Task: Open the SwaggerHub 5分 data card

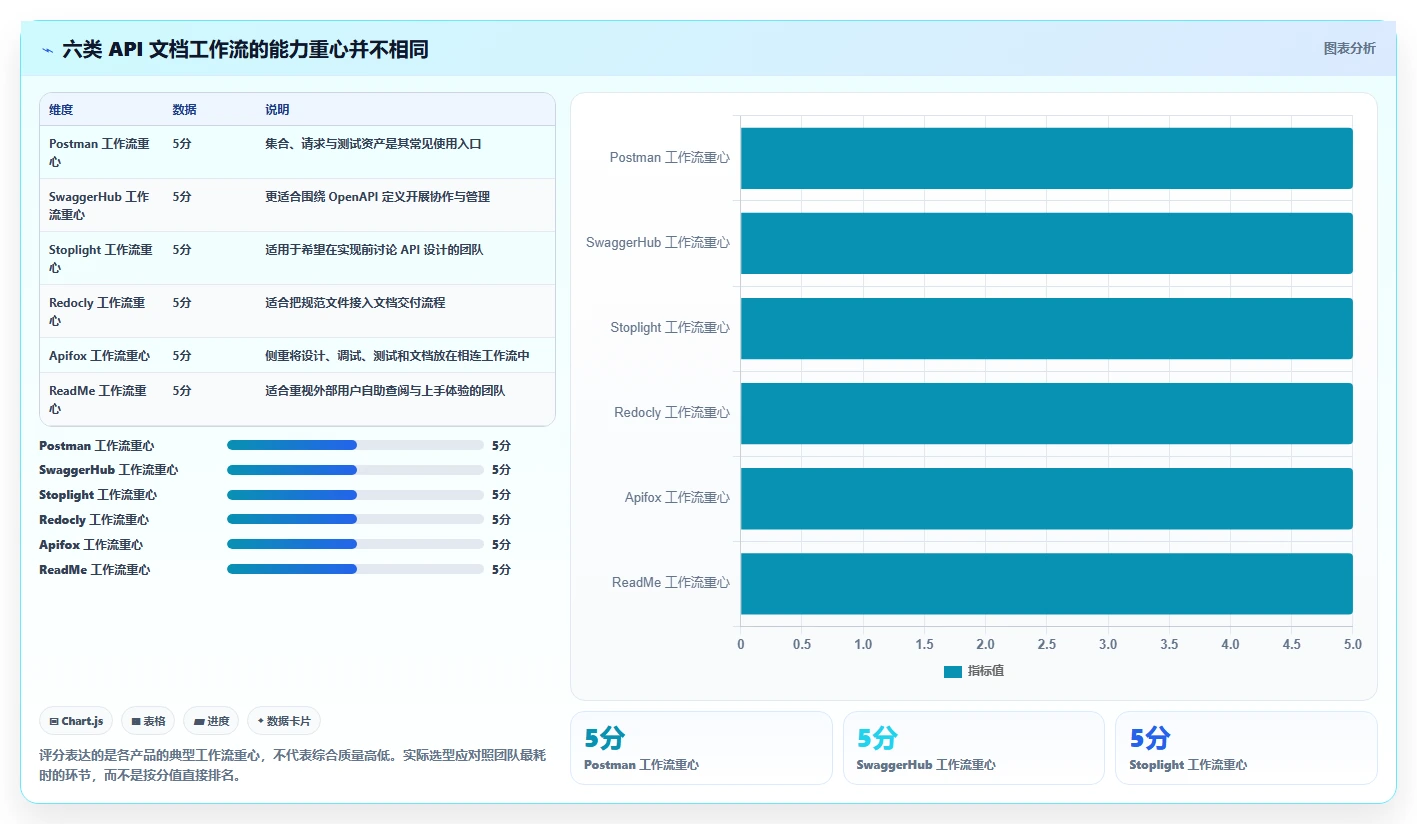Action: point(973,748)
